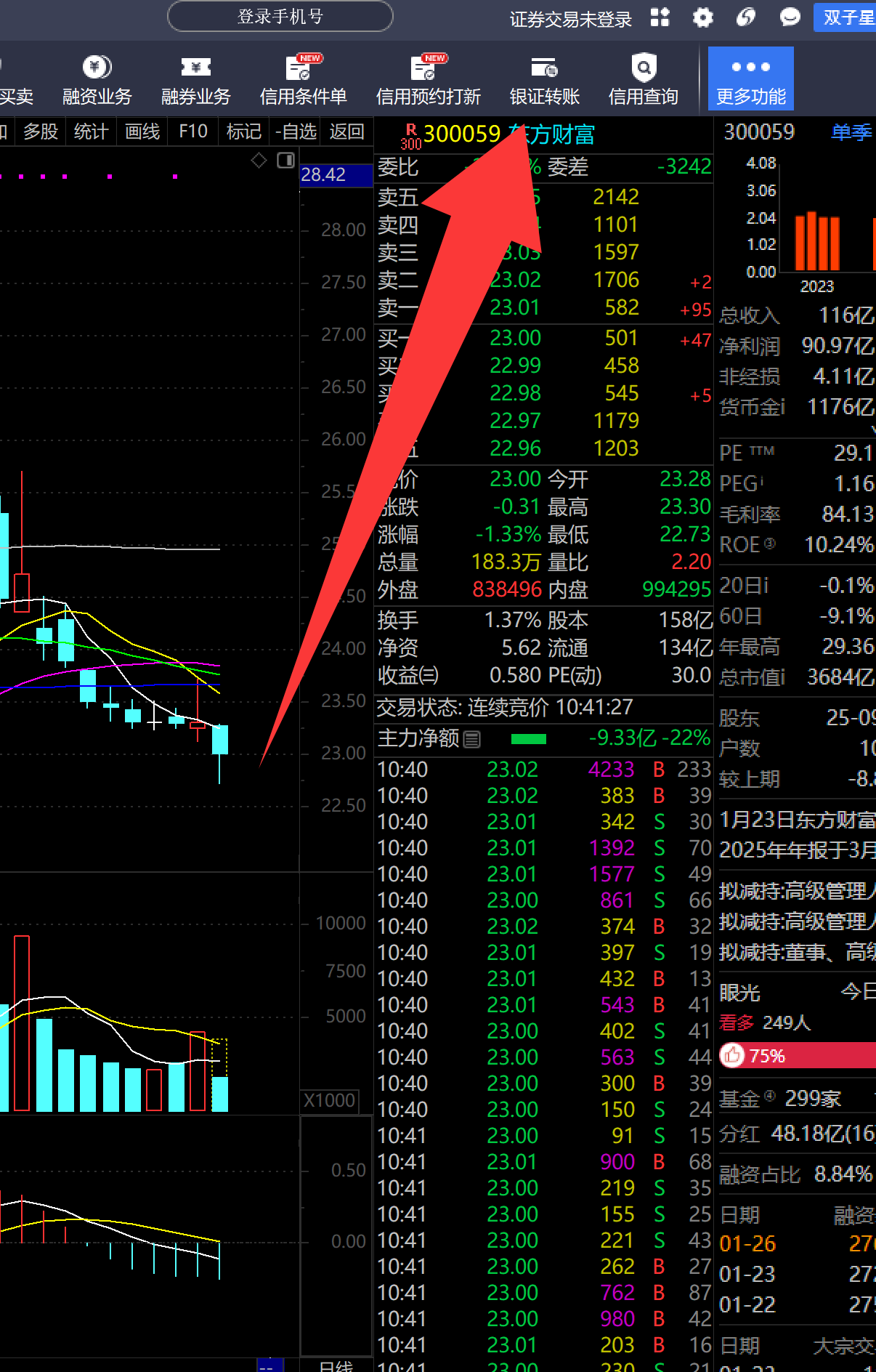Click the 23.00 best bid price
The image size is (876, 1372).
click(x=515, y=338)
